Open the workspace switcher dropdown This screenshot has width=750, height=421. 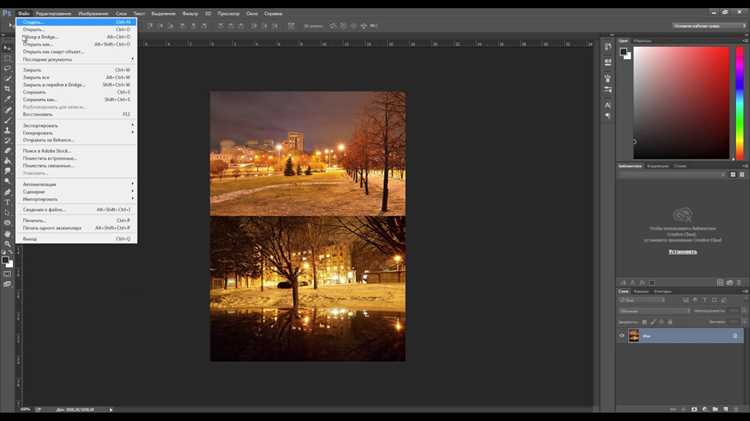(x=708, y=26)
